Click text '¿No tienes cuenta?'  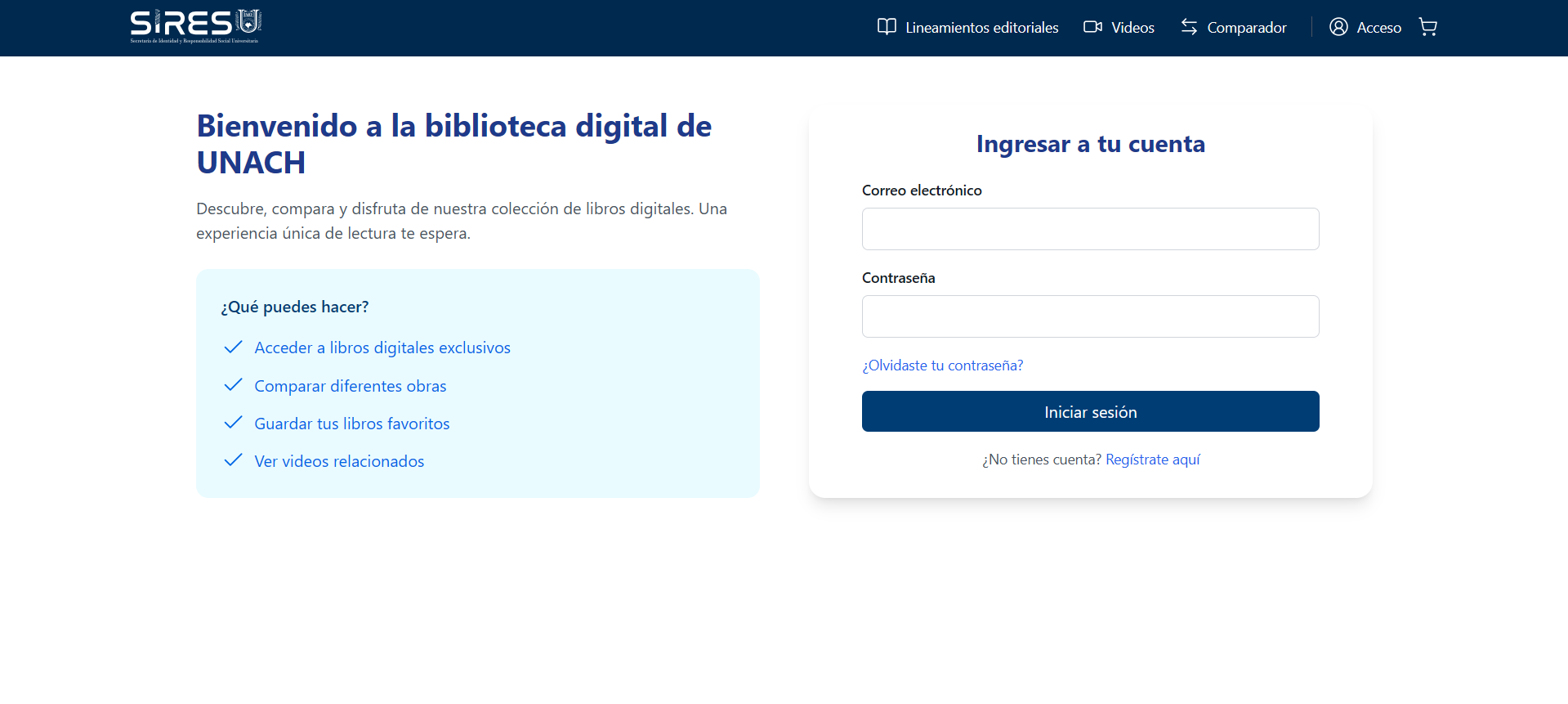tap(1042, 460)
